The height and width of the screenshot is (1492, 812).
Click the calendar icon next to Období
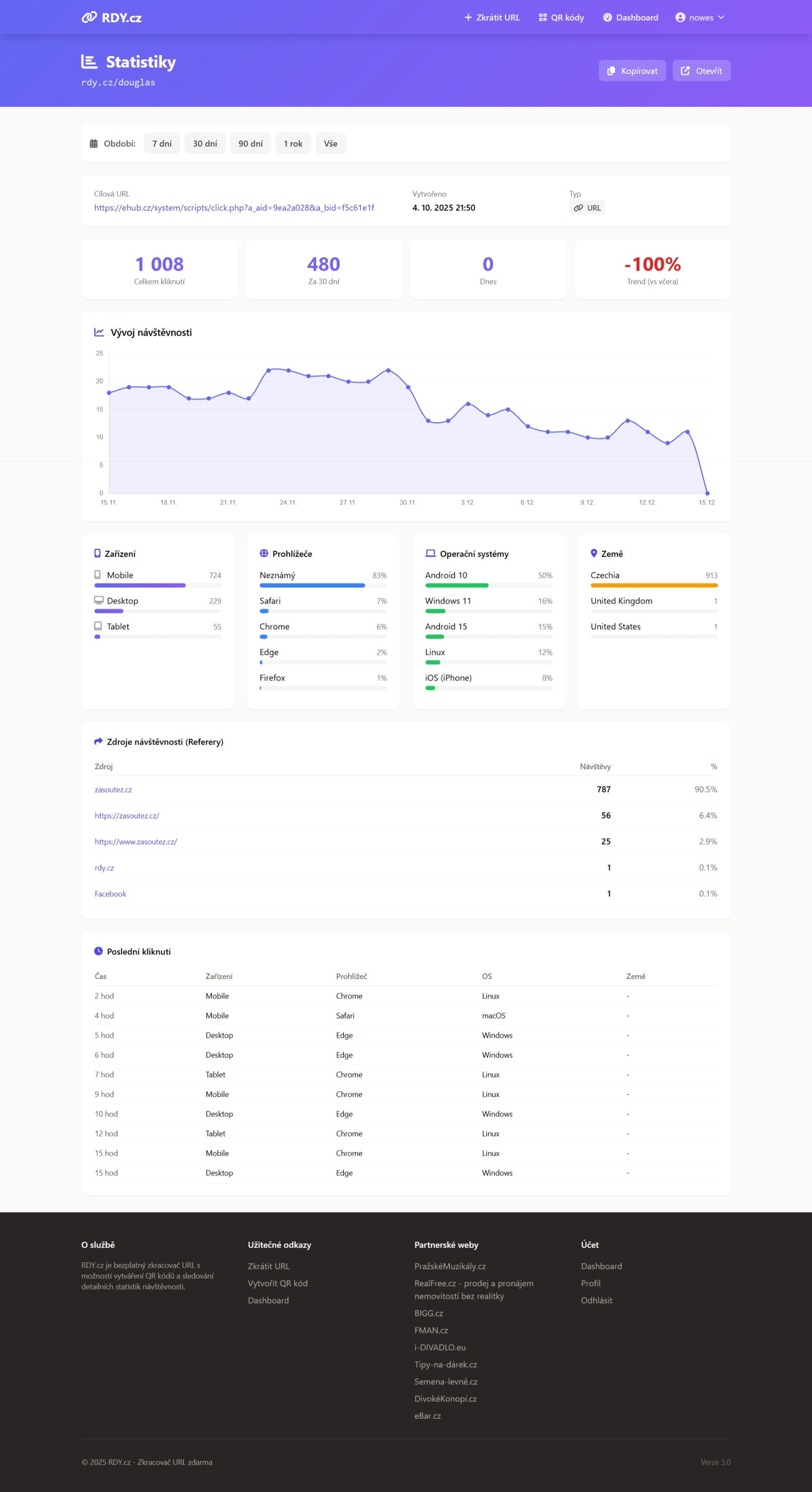coord(94,143)
